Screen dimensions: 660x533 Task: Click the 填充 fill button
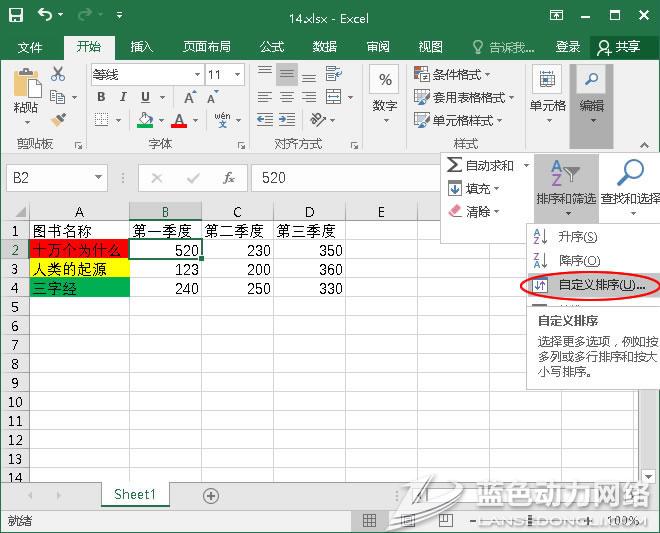tap(474, 188)
